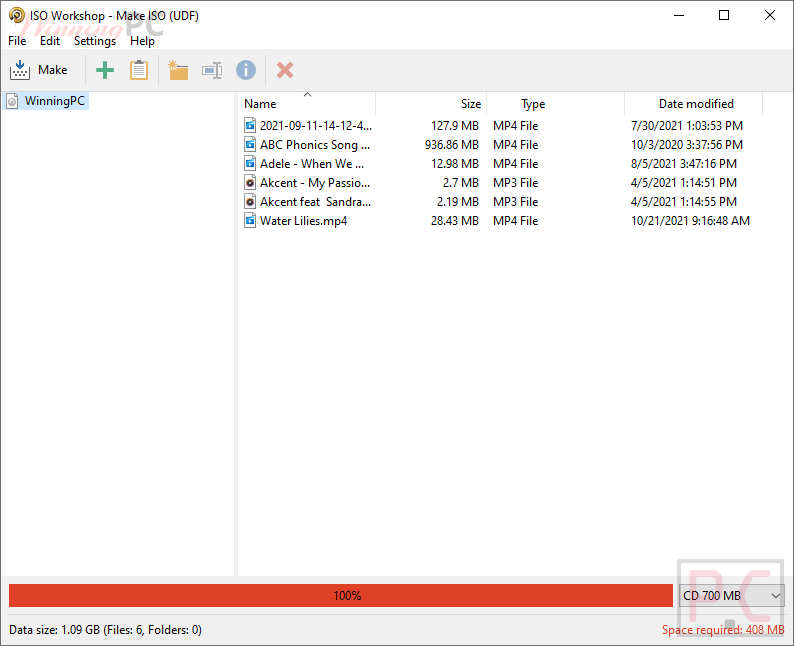794x646 pixels.
Task: Open the Help menu
Action: (142, 41)
